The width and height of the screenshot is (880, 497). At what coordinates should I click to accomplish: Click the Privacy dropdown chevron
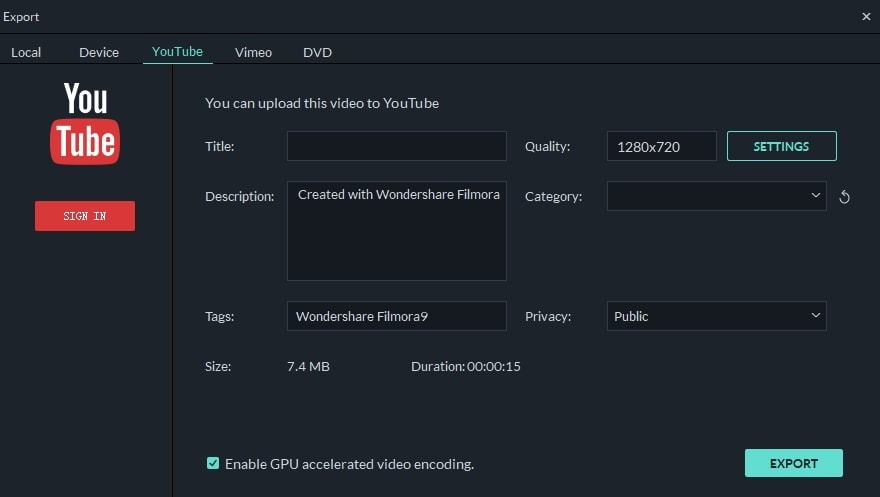pos(816,316)
